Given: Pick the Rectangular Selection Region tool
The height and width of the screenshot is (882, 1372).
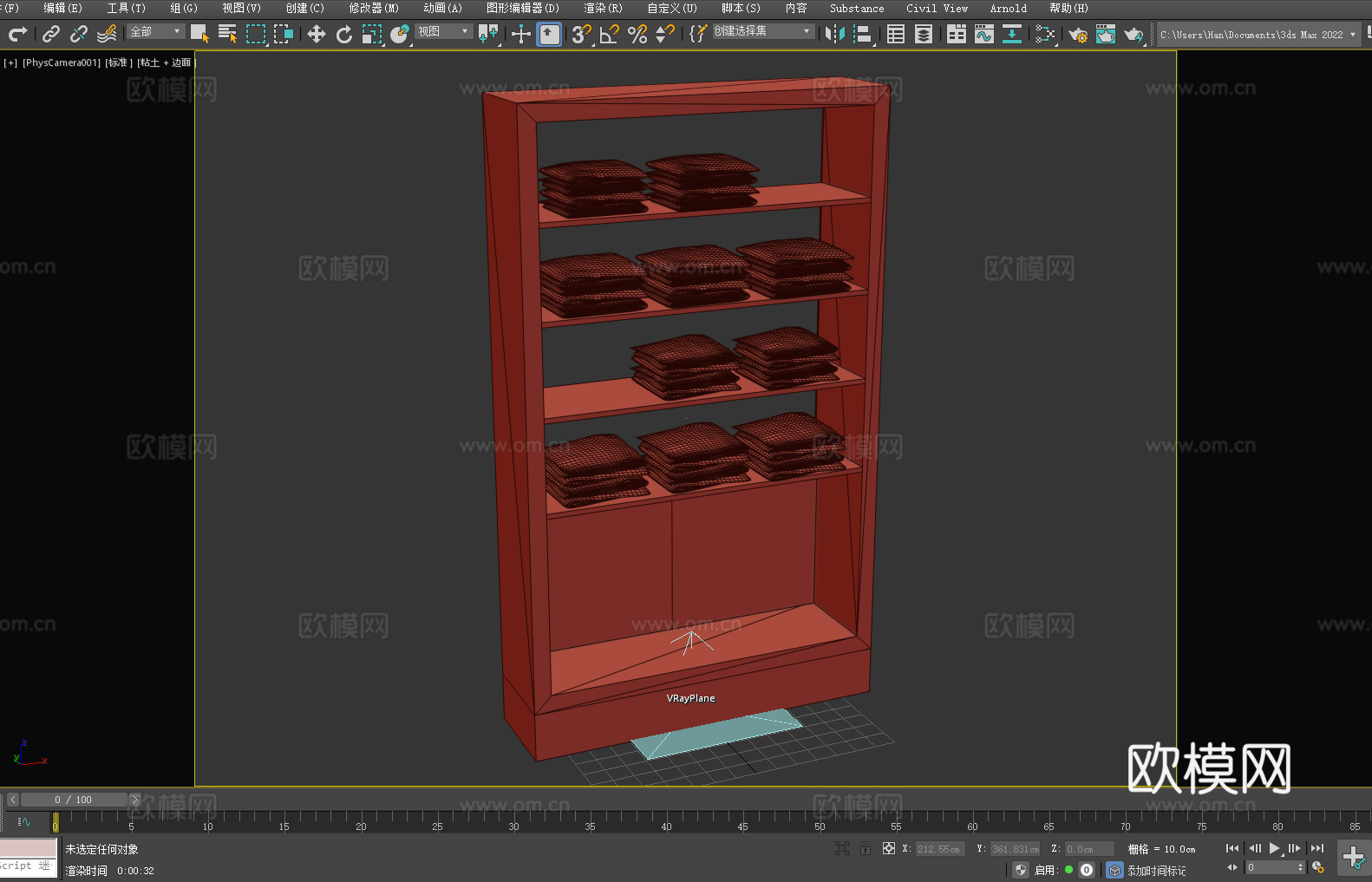Looking at the screenshot, I should coord(256,34).
